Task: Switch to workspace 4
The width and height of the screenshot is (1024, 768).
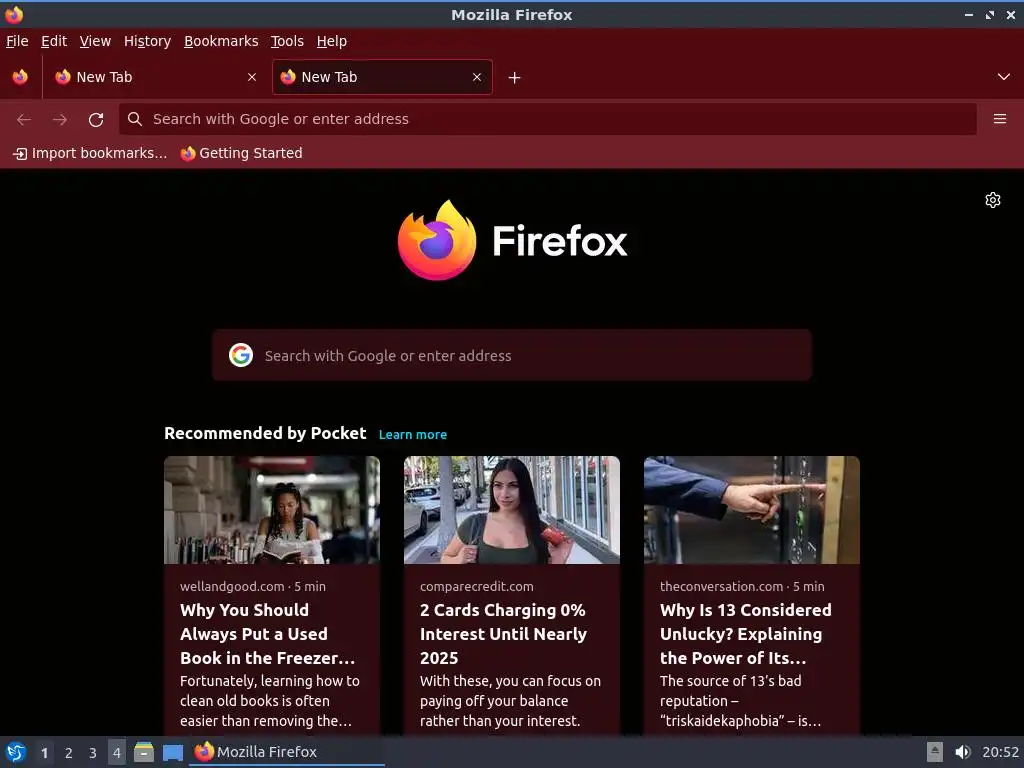Action: 117,753
